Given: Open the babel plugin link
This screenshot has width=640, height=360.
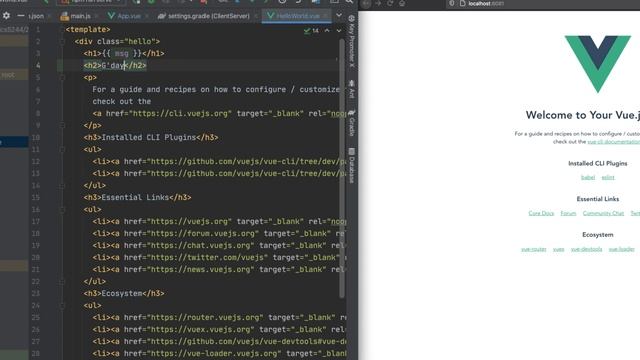Looking at the screenshot, I should point(588,177).
